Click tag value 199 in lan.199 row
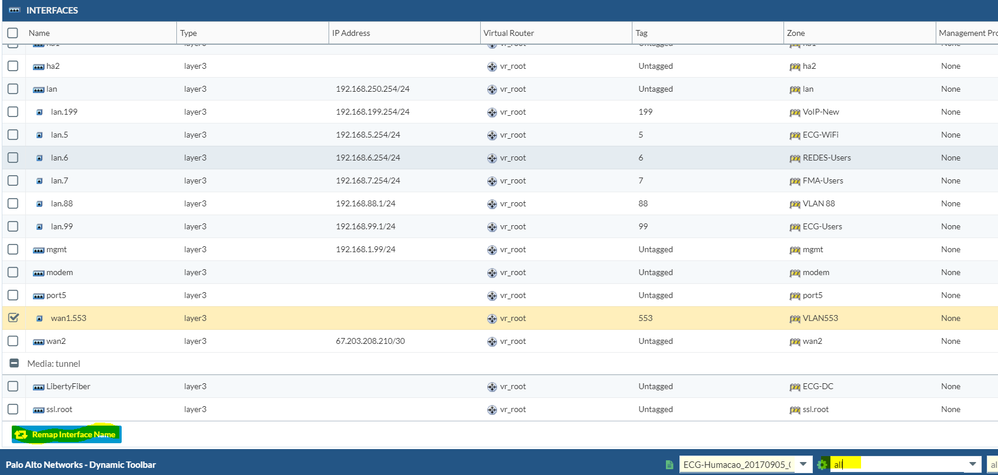The image size is (998, 475). click(x=645, y=112)
